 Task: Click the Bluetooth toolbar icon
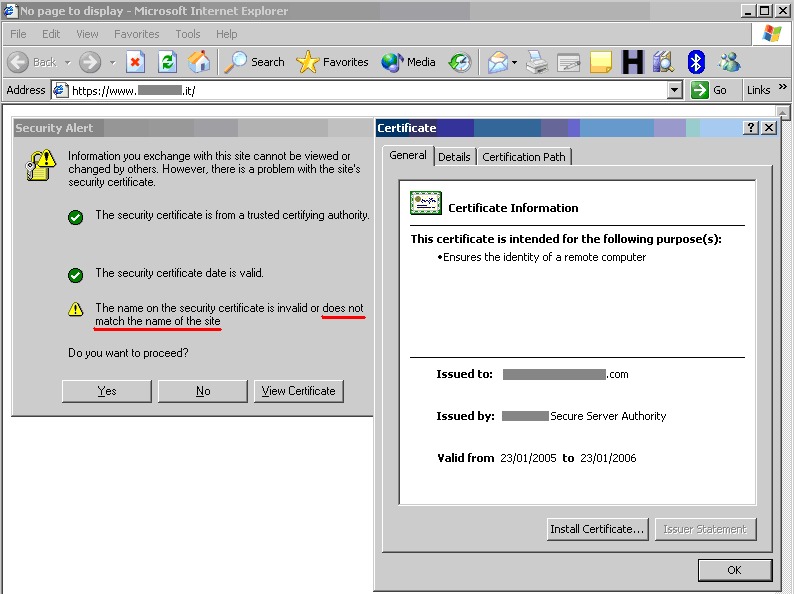[x=696, y=62]
